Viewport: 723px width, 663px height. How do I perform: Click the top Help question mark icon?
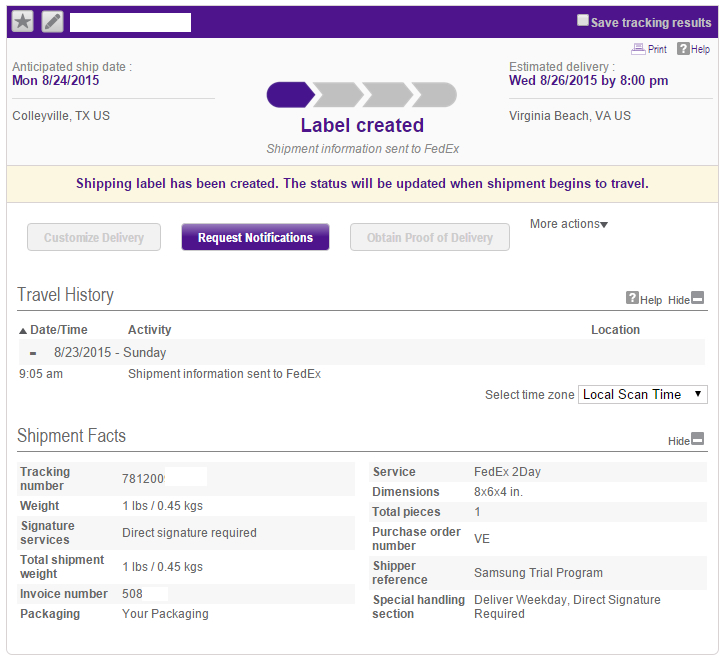[x=683, y=48]
